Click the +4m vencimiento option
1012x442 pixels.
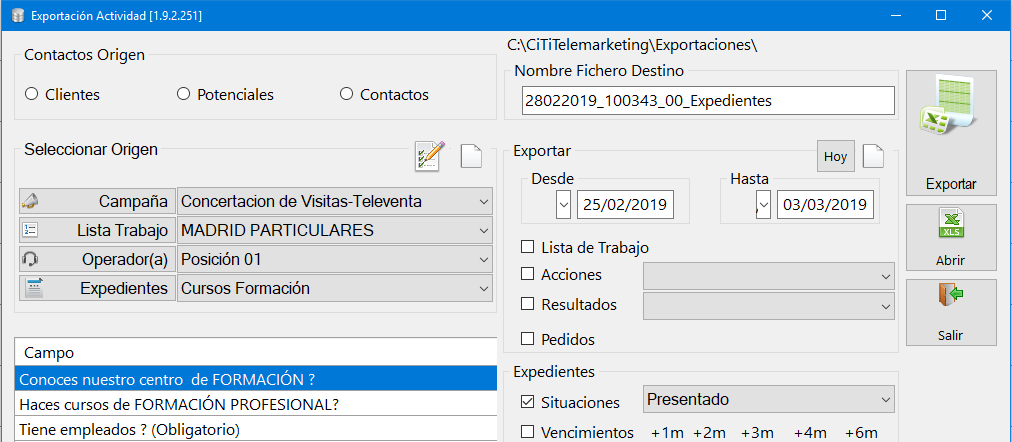811,432
